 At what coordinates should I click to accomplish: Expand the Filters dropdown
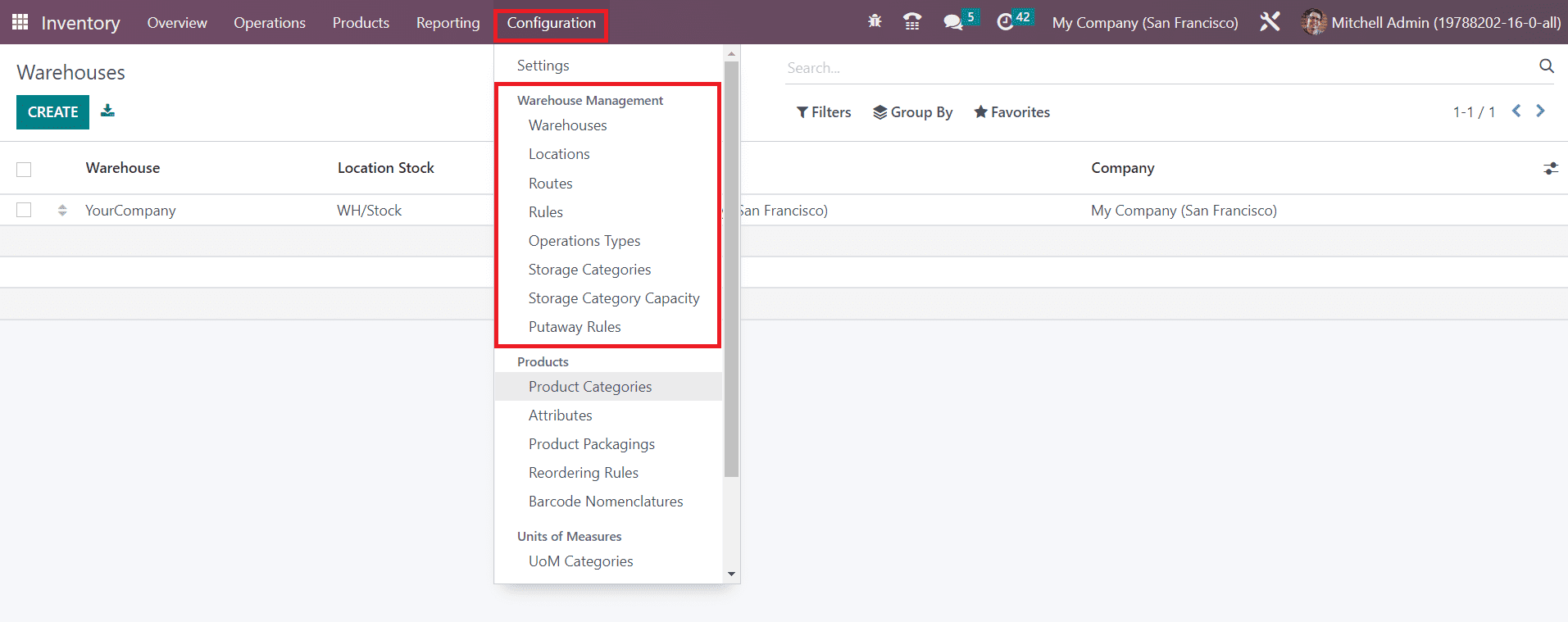(824, 112)
